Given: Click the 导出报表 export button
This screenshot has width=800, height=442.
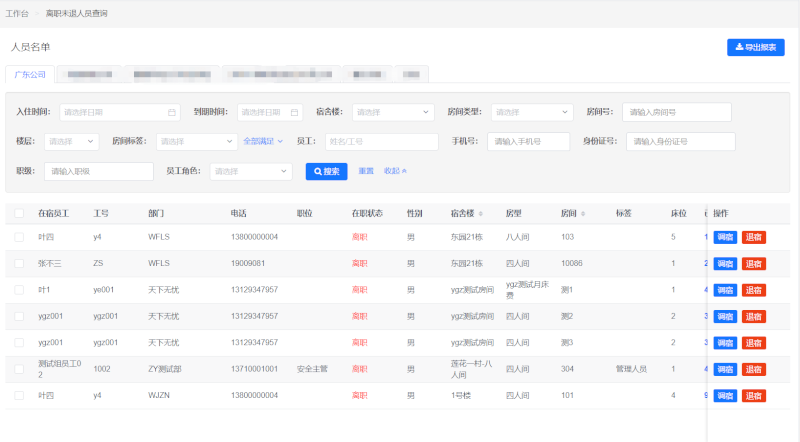Looking at the screenshot, I should point(756,47).
